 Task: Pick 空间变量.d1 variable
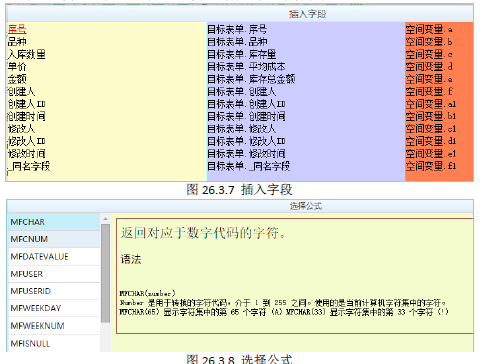tap(431, 141)
